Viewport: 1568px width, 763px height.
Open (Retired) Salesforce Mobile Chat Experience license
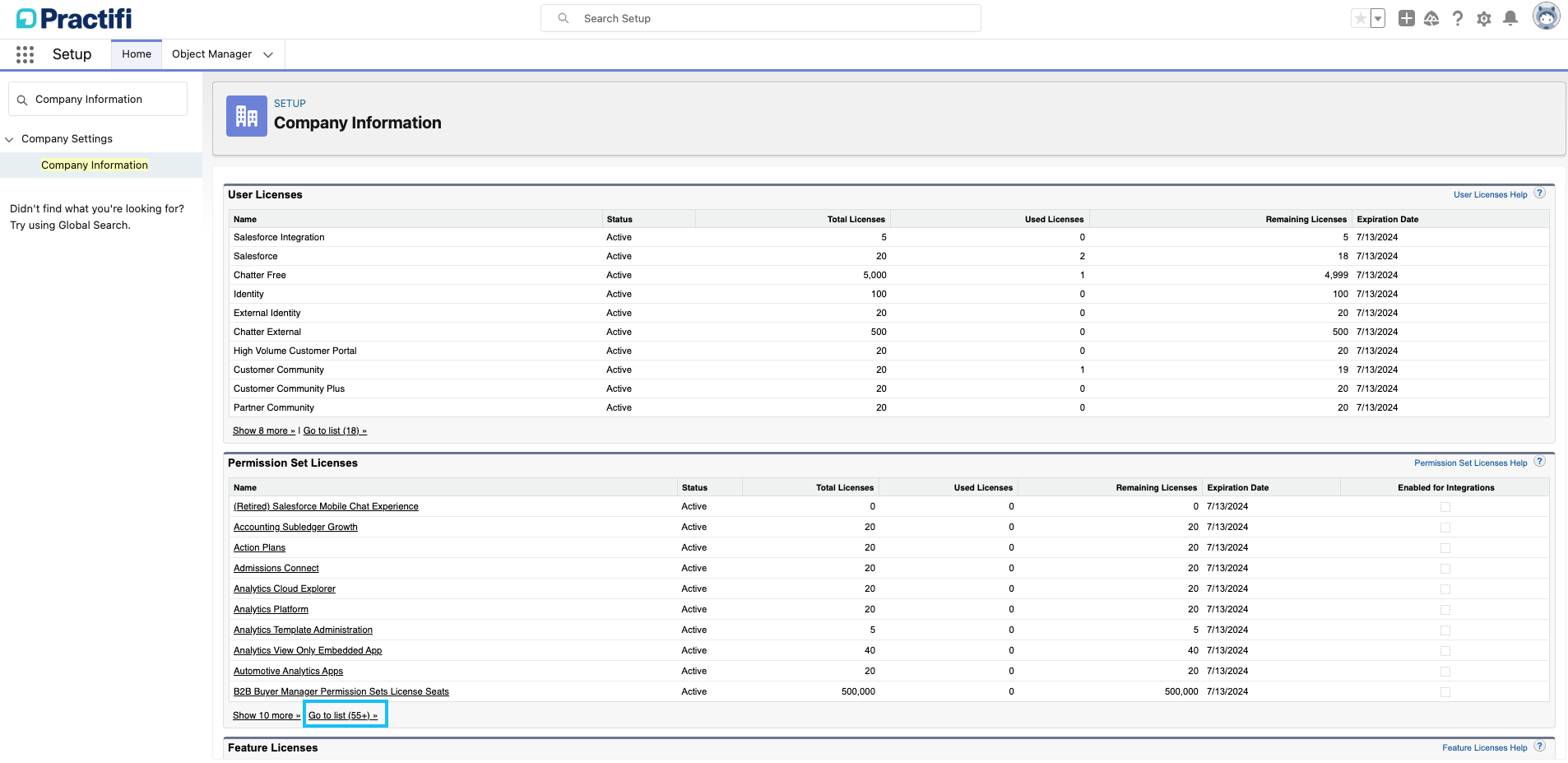point(326,506)
